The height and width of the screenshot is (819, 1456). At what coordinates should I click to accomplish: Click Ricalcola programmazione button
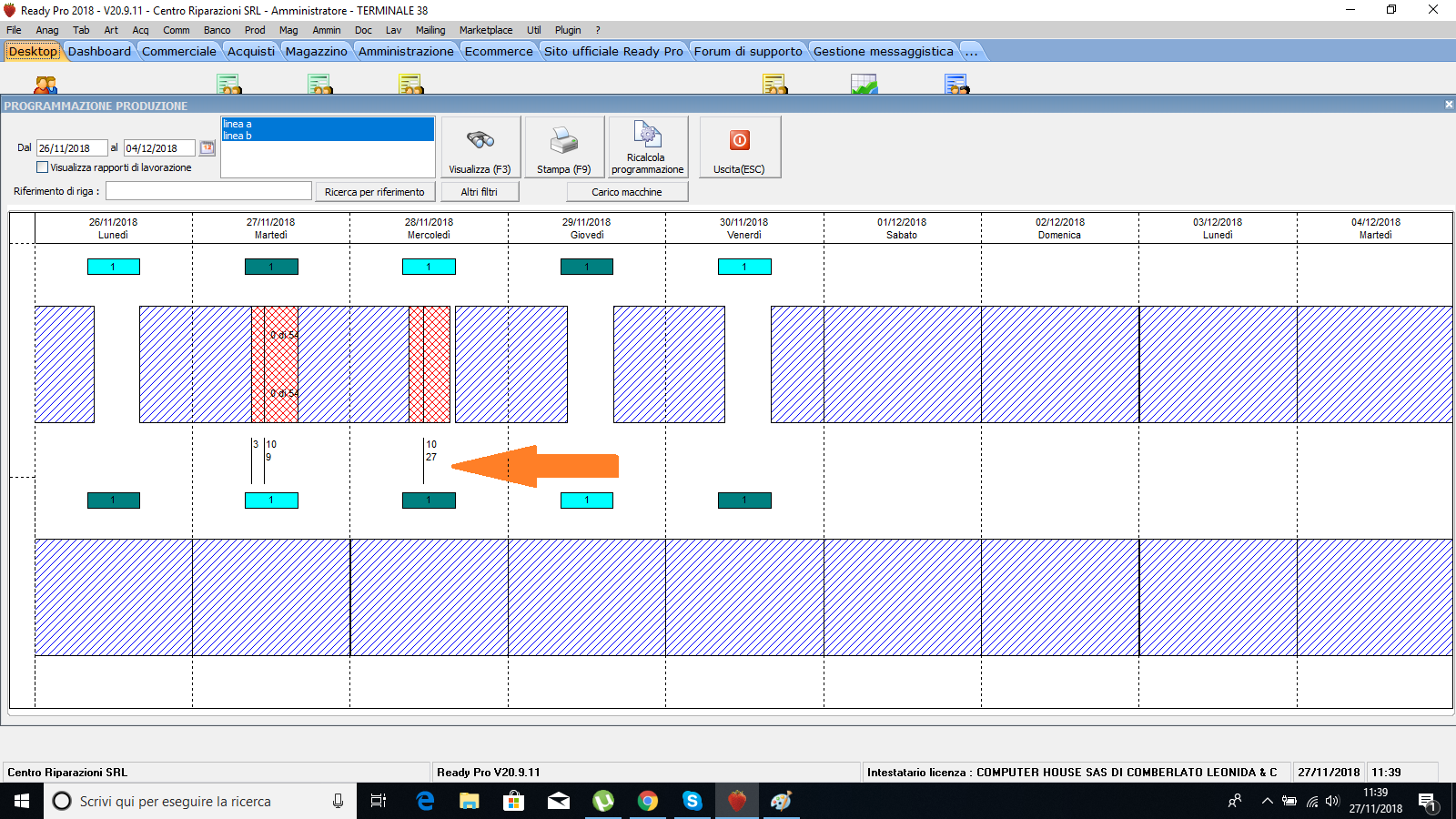pos(648,147)
